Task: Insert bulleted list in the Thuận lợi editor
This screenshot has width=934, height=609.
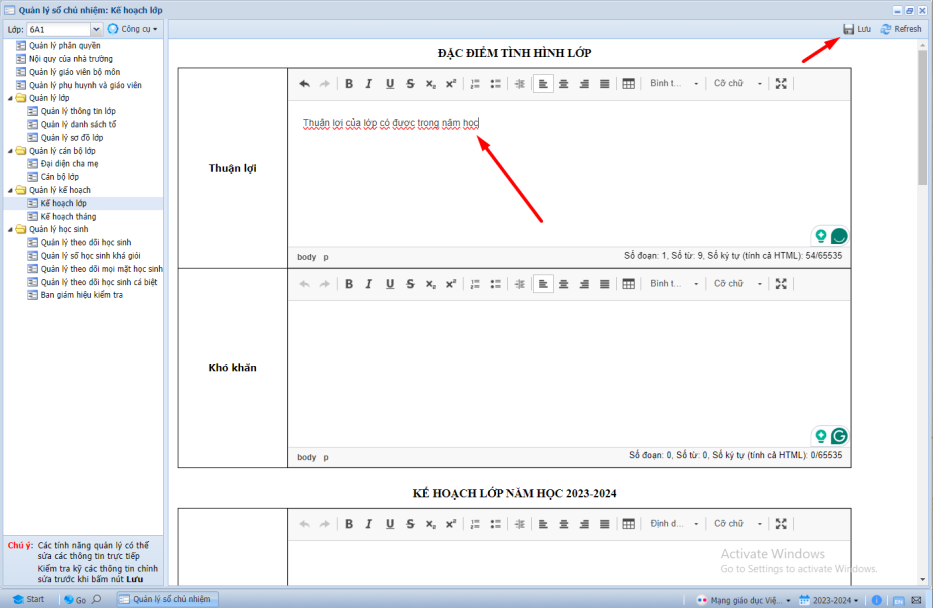Action: 495,84
